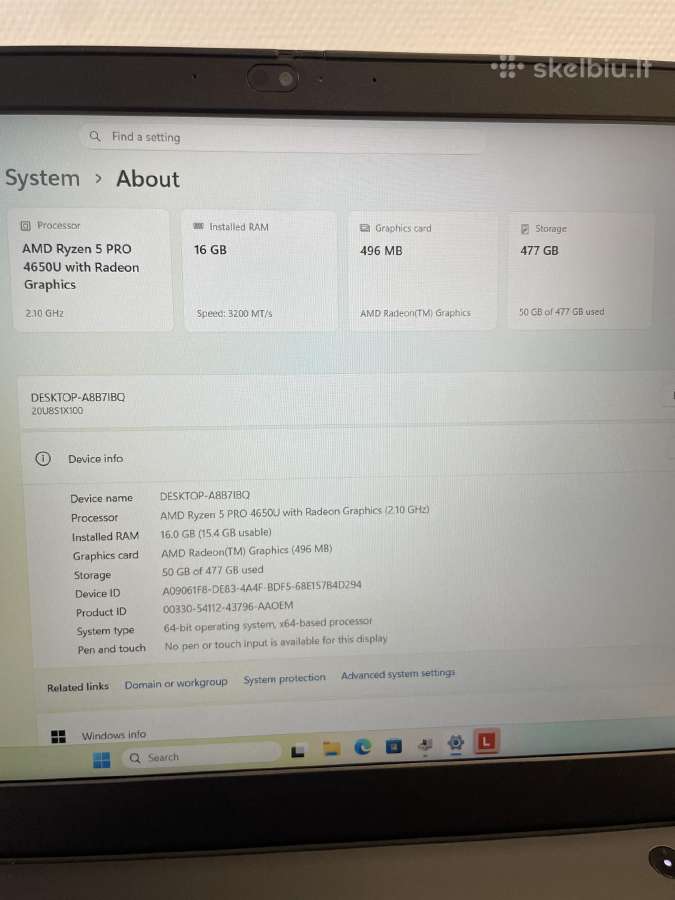
Task: Click the Find a setting search box
Action: click(x=284, y=138)
